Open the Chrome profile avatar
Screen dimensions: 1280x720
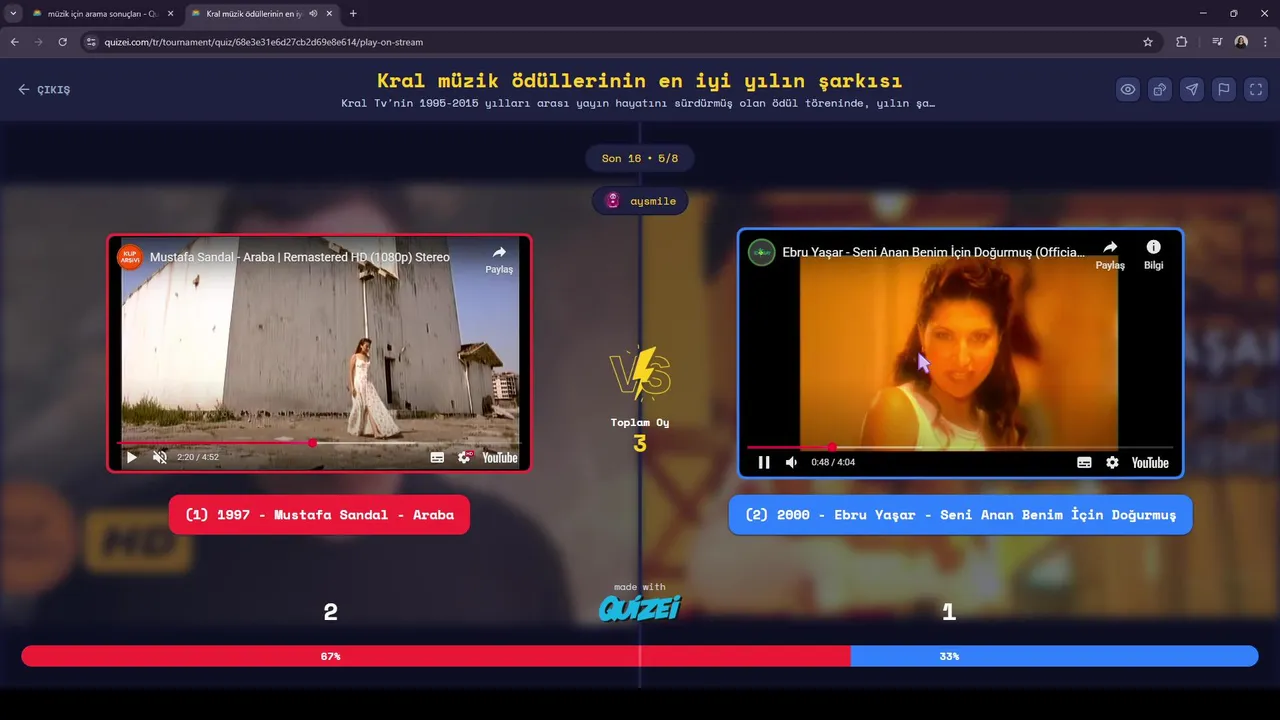[1241, 42]
